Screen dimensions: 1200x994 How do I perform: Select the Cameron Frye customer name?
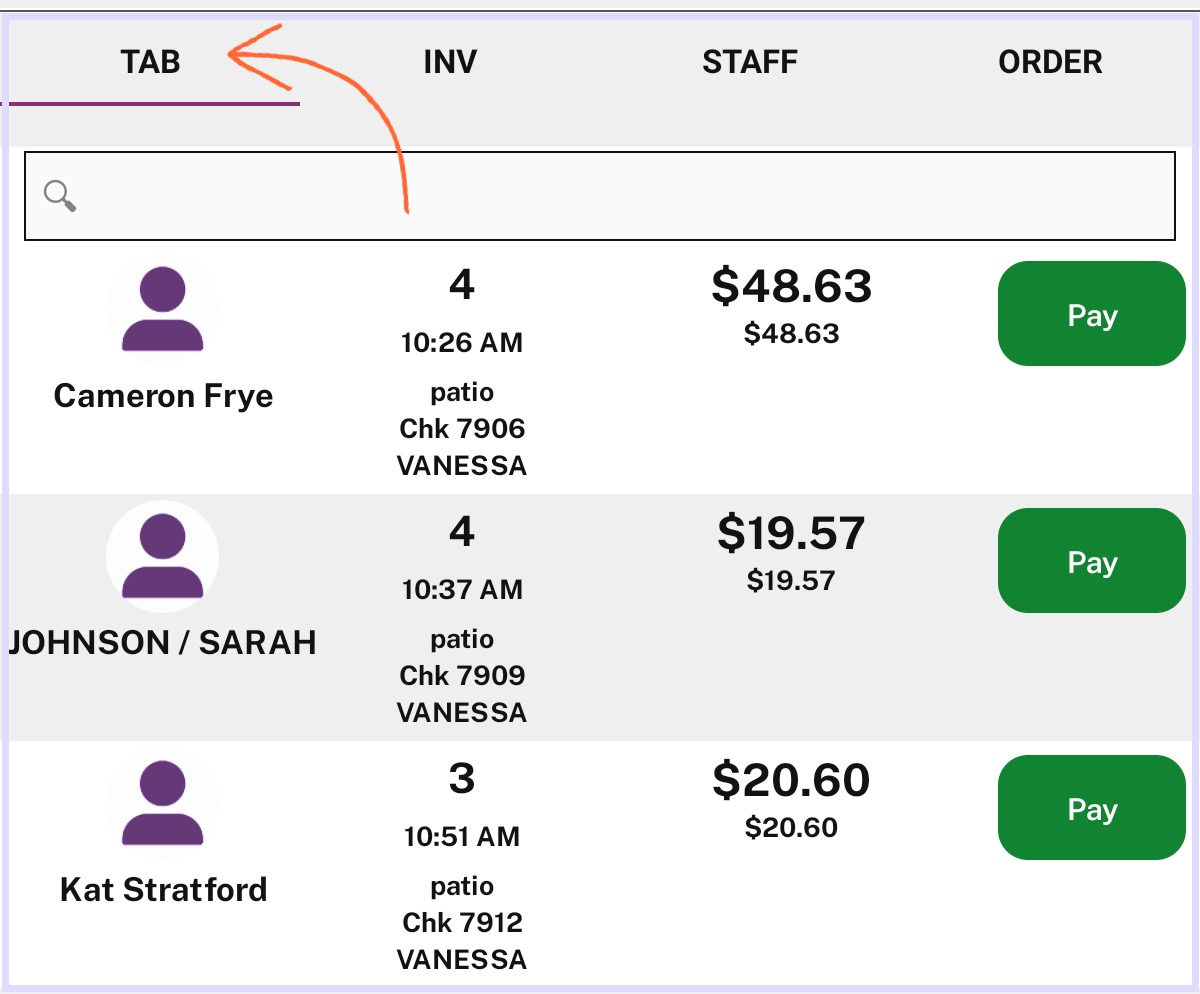(x=163, y=396)
